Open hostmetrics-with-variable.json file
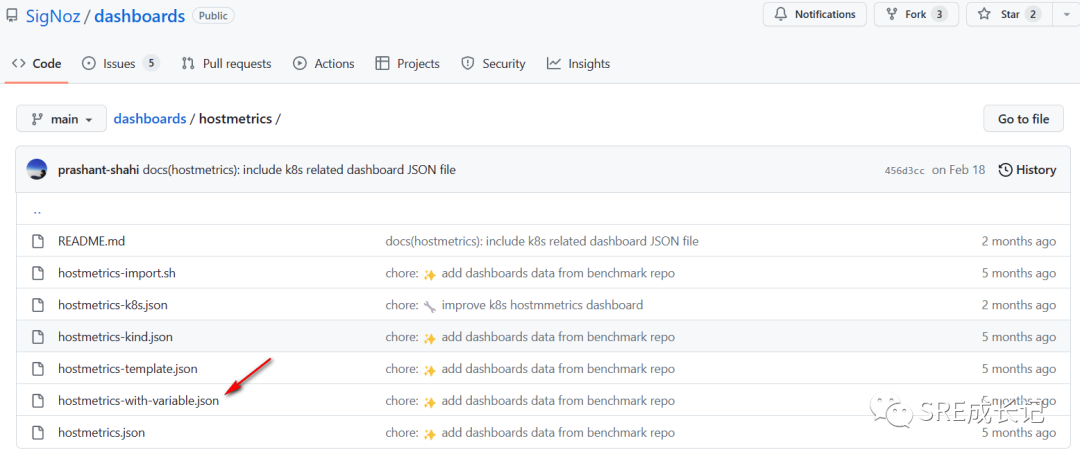This screenshot has width=1080, height=459. pyautogui.click(x=138, y=400)
